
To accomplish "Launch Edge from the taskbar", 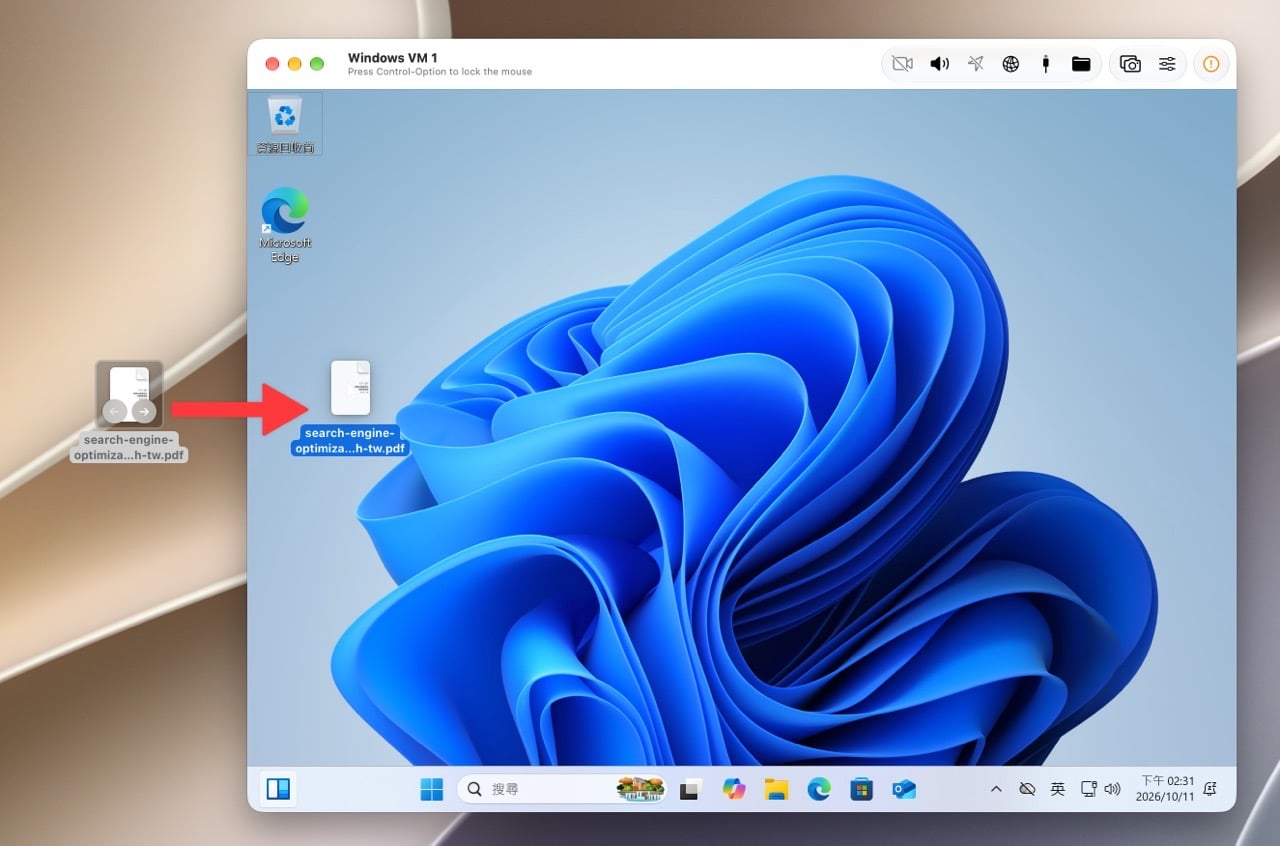I will (819, 790).
